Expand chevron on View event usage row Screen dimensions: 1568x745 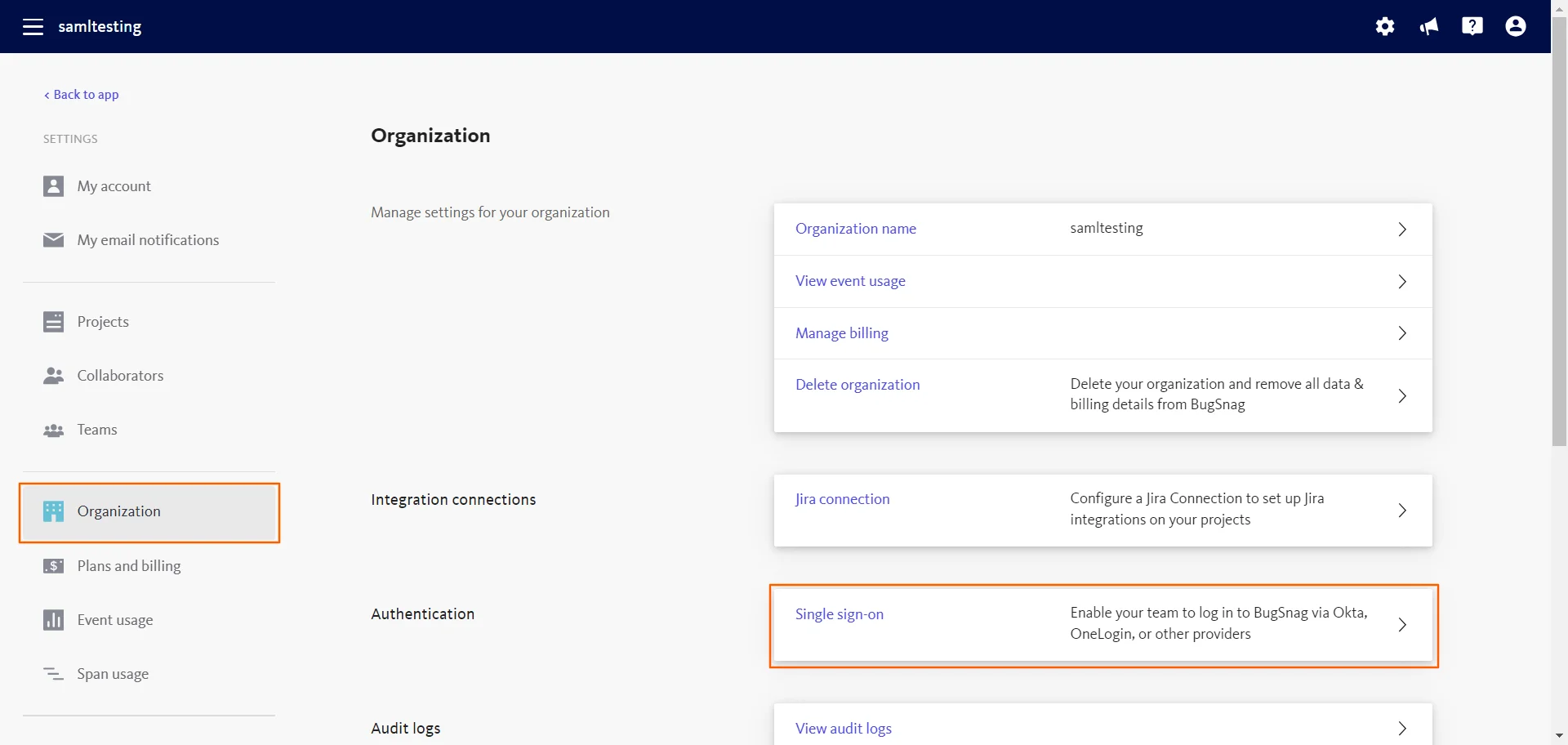pyautogui.click(x=1402, y=282)
